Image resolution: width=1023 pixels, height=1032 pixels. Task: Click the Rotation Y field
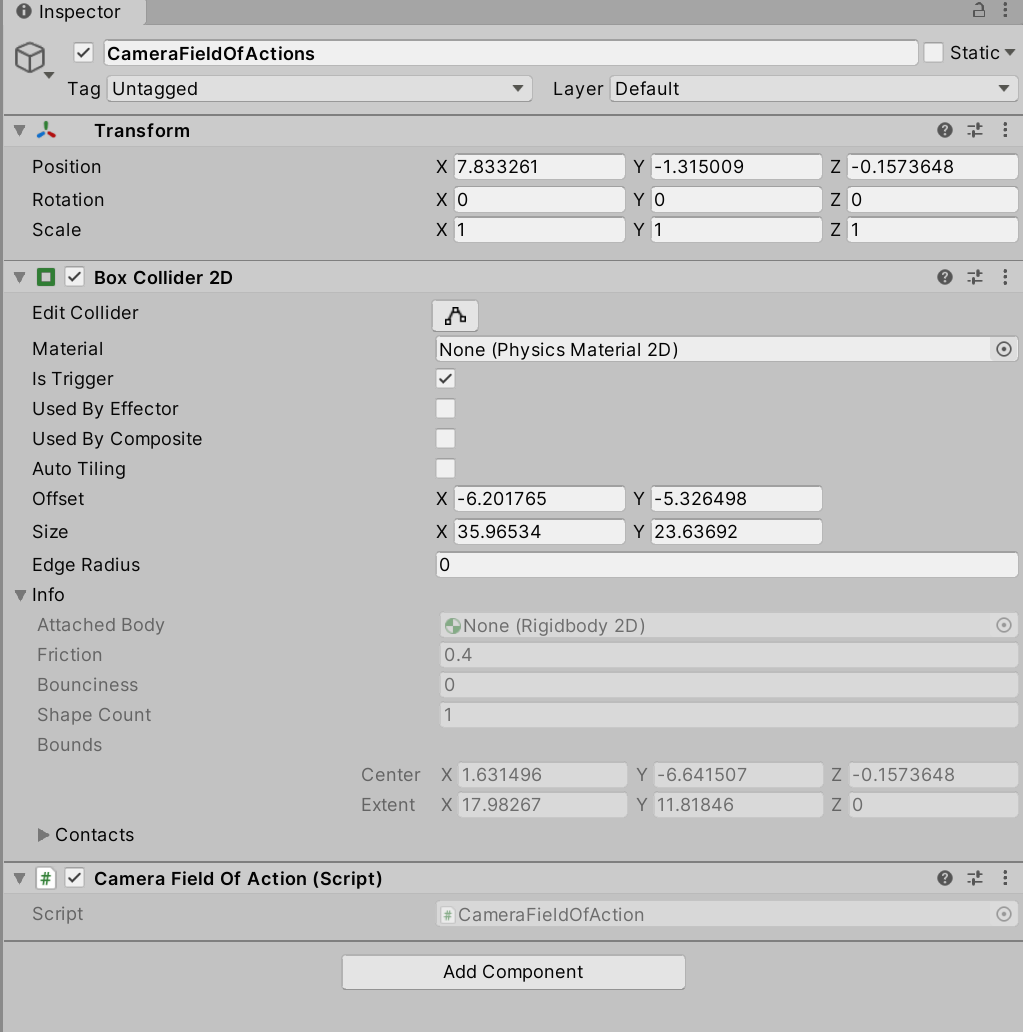pos(736,199)
